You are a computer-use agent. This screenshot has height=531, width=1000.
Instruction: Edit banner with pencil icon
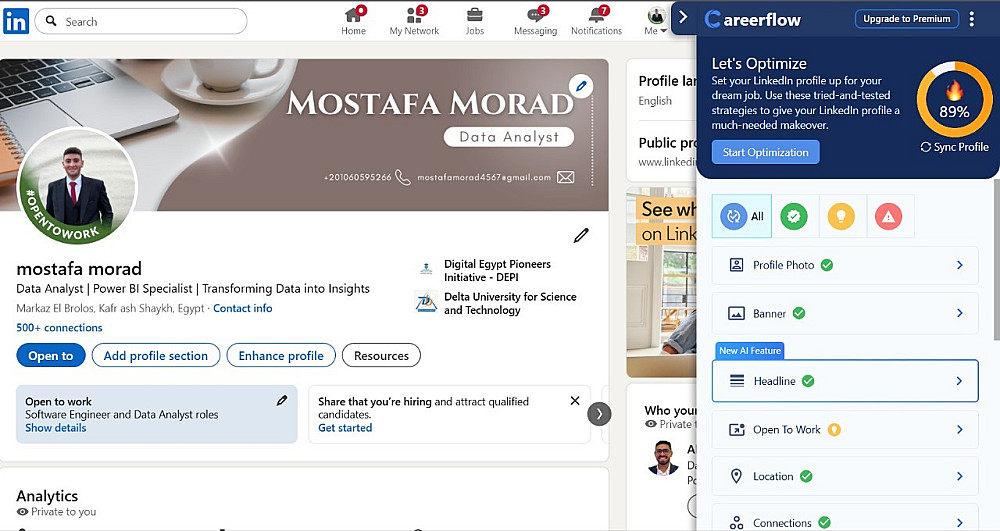pos(581,85)
